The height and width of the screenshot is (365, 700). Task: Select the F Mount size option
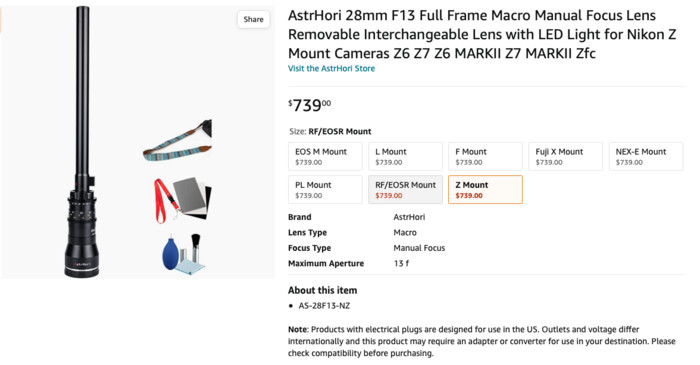(485, 156)
